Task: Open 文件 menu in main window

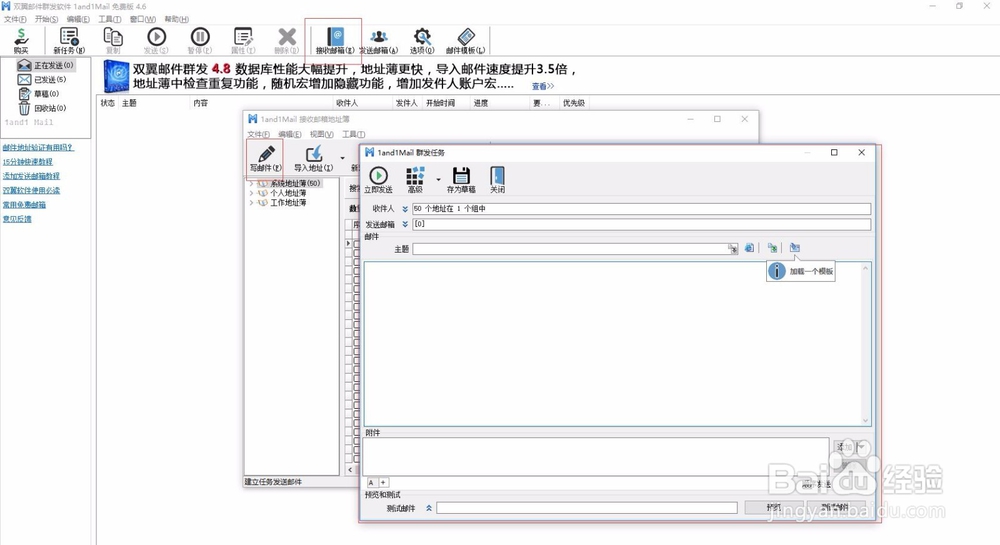Action: (15, 19)
